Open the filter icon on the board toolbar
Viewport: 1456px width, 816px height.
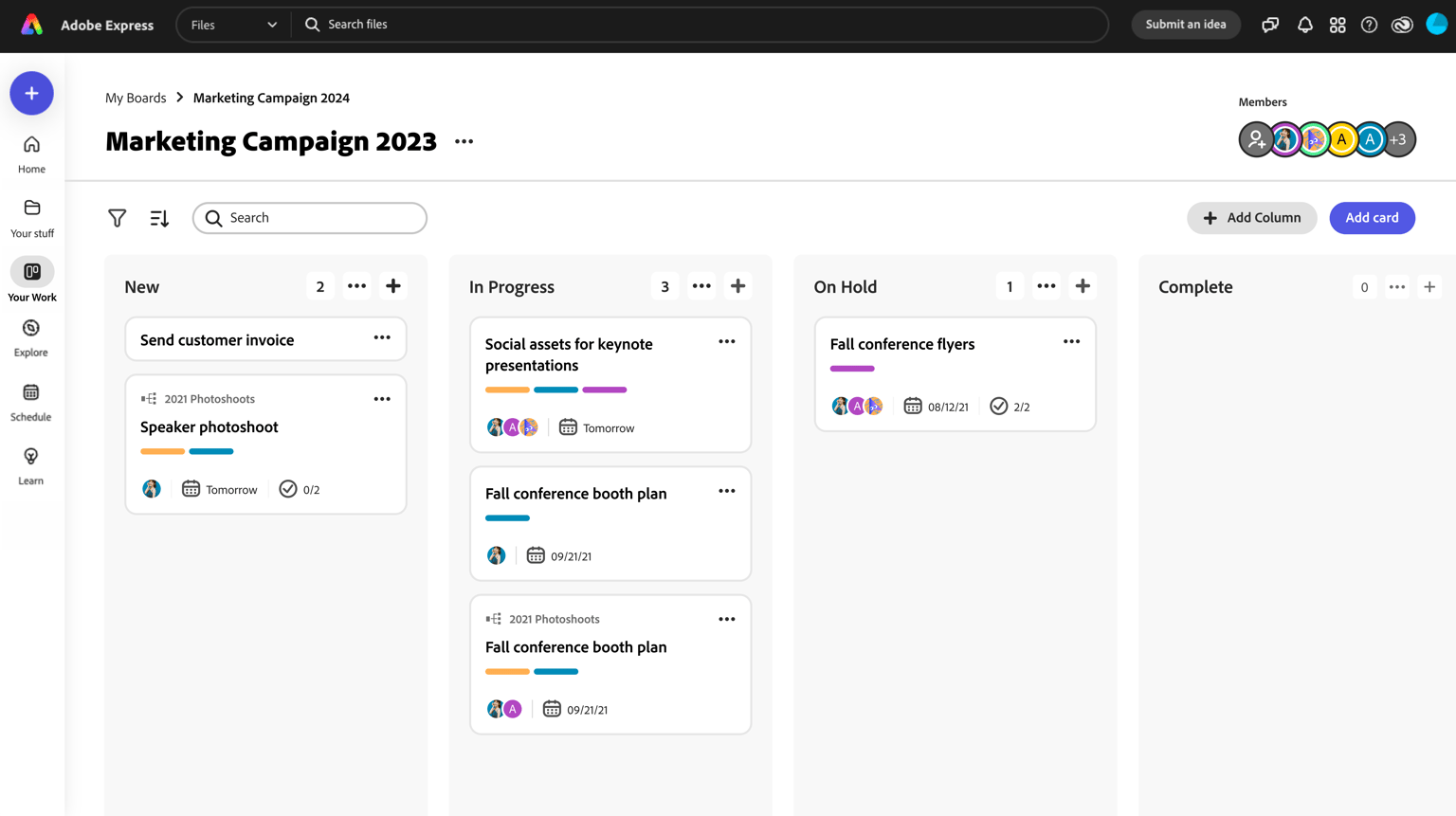point(117,218)
